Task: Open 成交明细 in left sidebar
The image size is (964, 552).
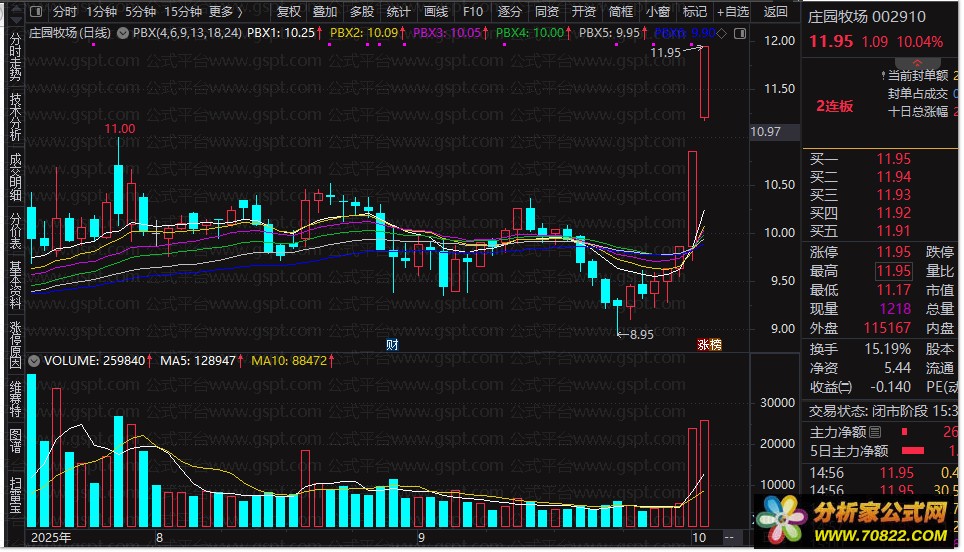Action: point(15,177)
